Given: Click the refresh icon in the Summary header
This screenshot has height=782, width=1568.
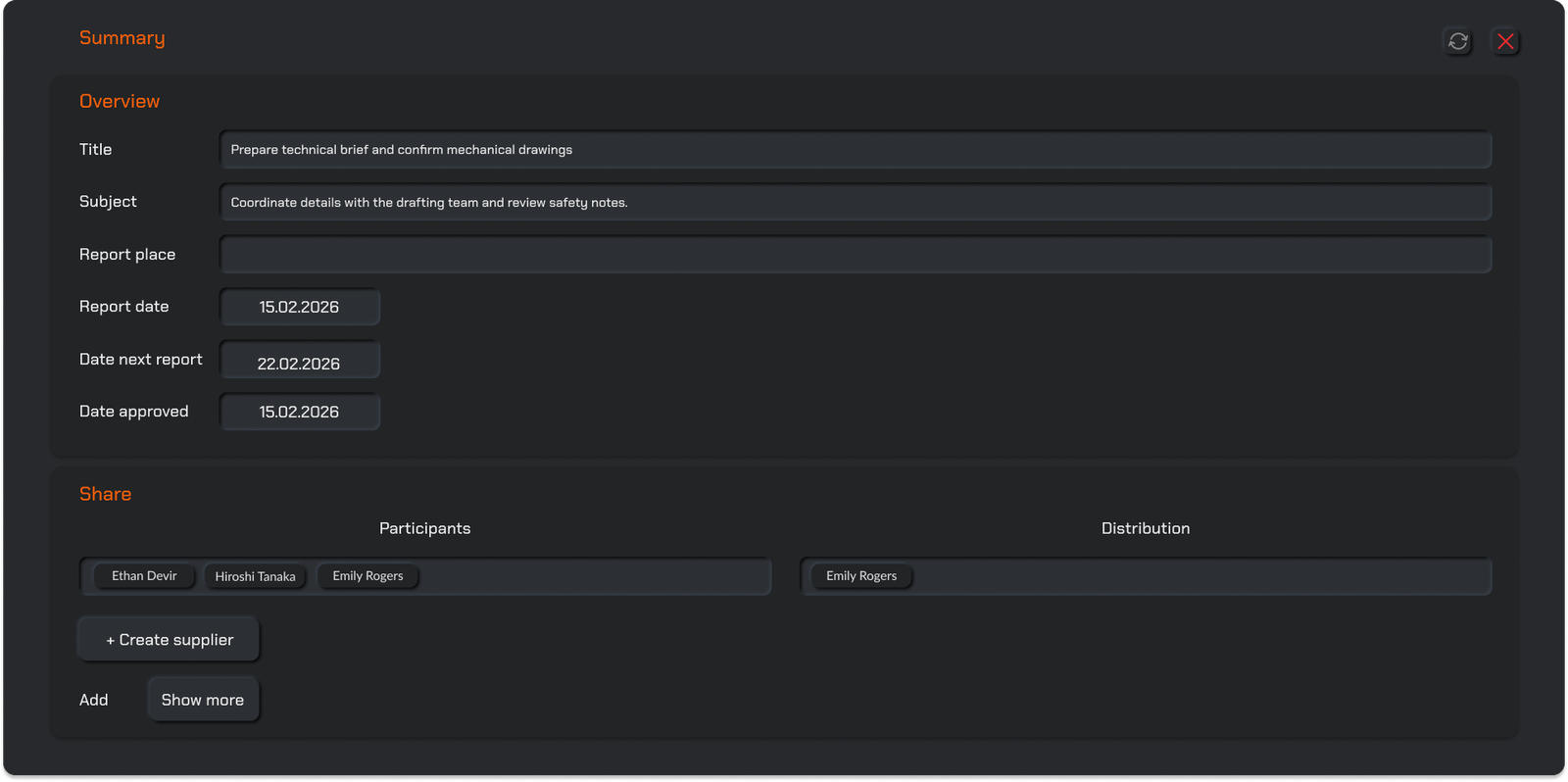Looking at the screenshot, I should coord(1458,41).
